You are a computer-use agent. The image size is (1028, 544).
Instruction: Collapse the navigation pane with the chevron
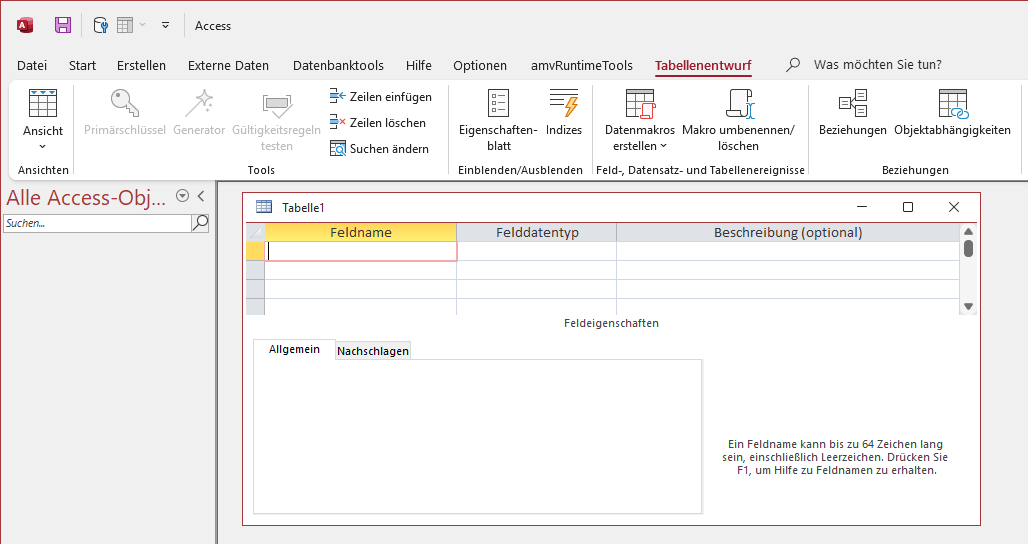[201, 196]
